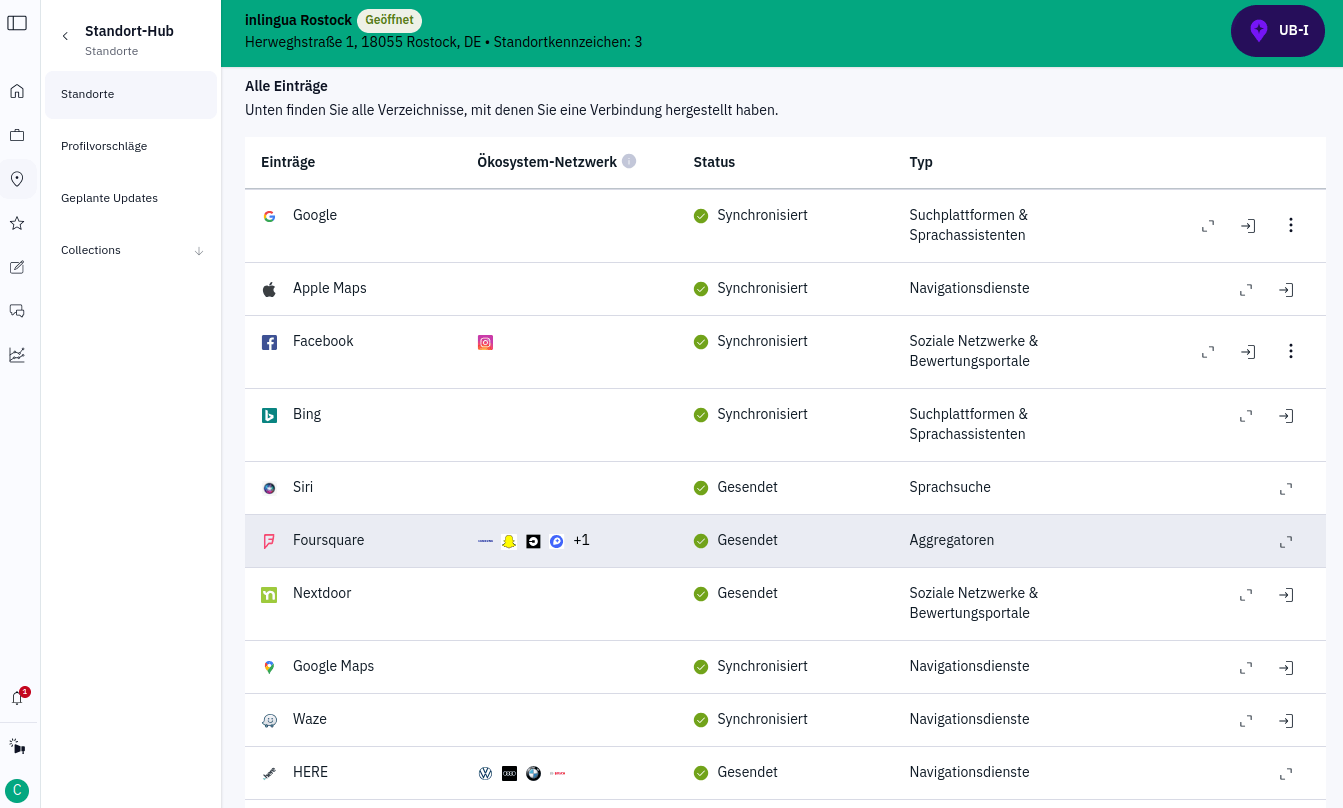Open the megaphone announcements icon
The width and height of the screenshot is (1343, 808).
[17, 746]
